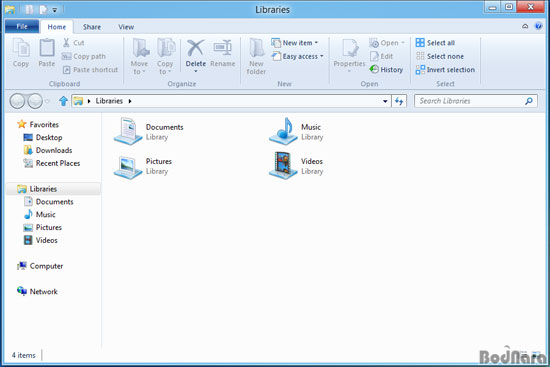
Task: Select the Pictures library icon
Action: click(x=128, y=167)
